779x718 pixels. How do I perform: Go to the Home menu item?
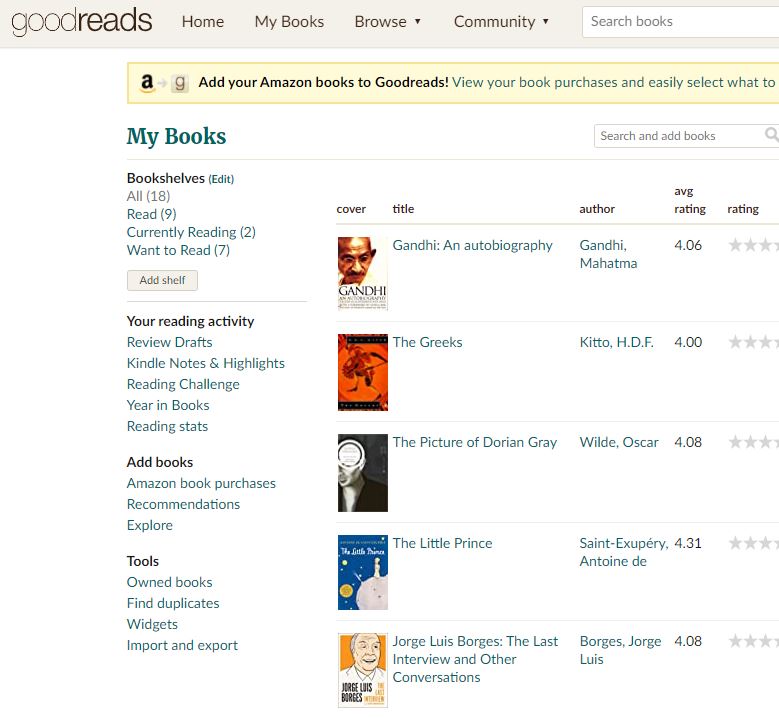pos(203,22)
